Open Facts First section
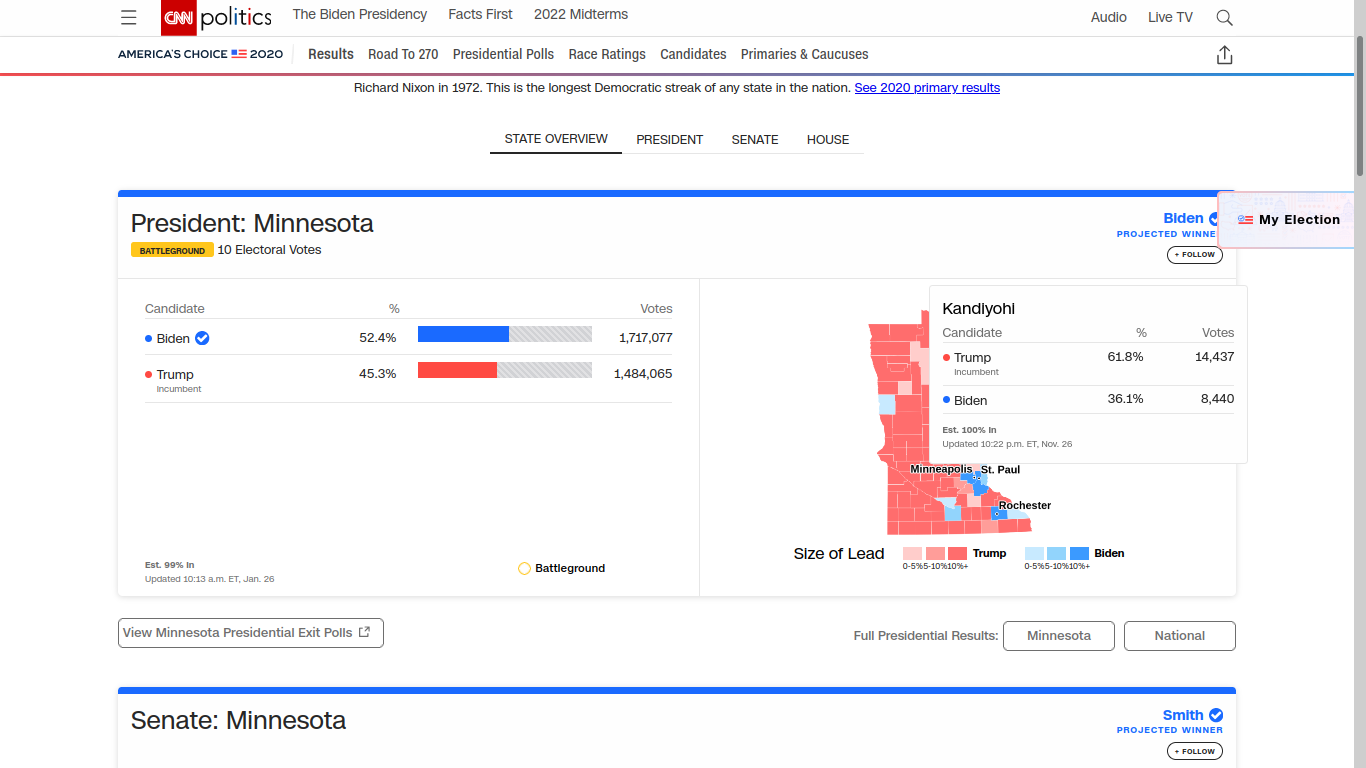This screenshot has height=768, width=1366. [x=480, y=15]
